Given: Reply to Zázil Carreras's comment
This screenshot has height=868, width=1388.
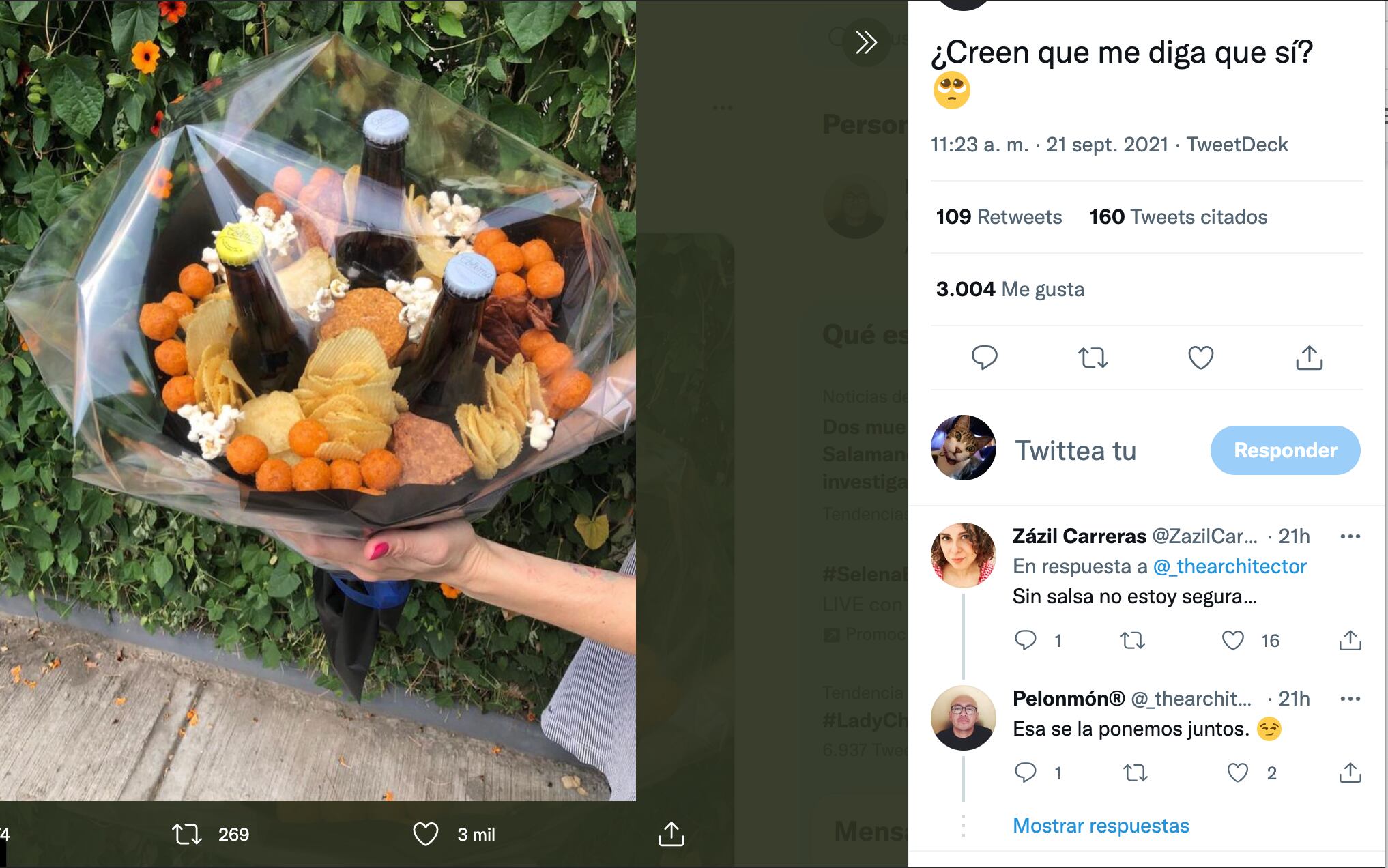Looking at the screenshot, I should [1025, 640].
